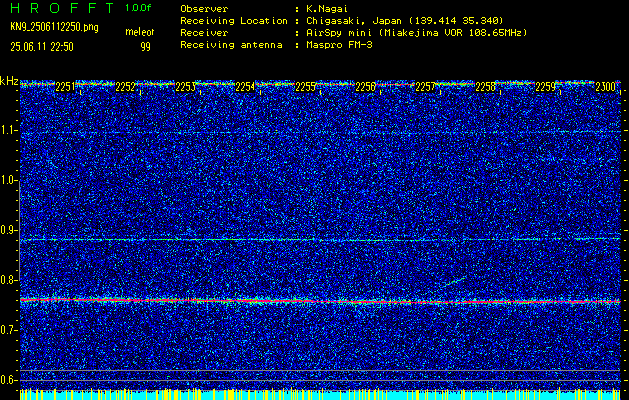Click the 0.6 frequency axis label
Viewport: 629px width, 400px height.
tap(9, 380)
